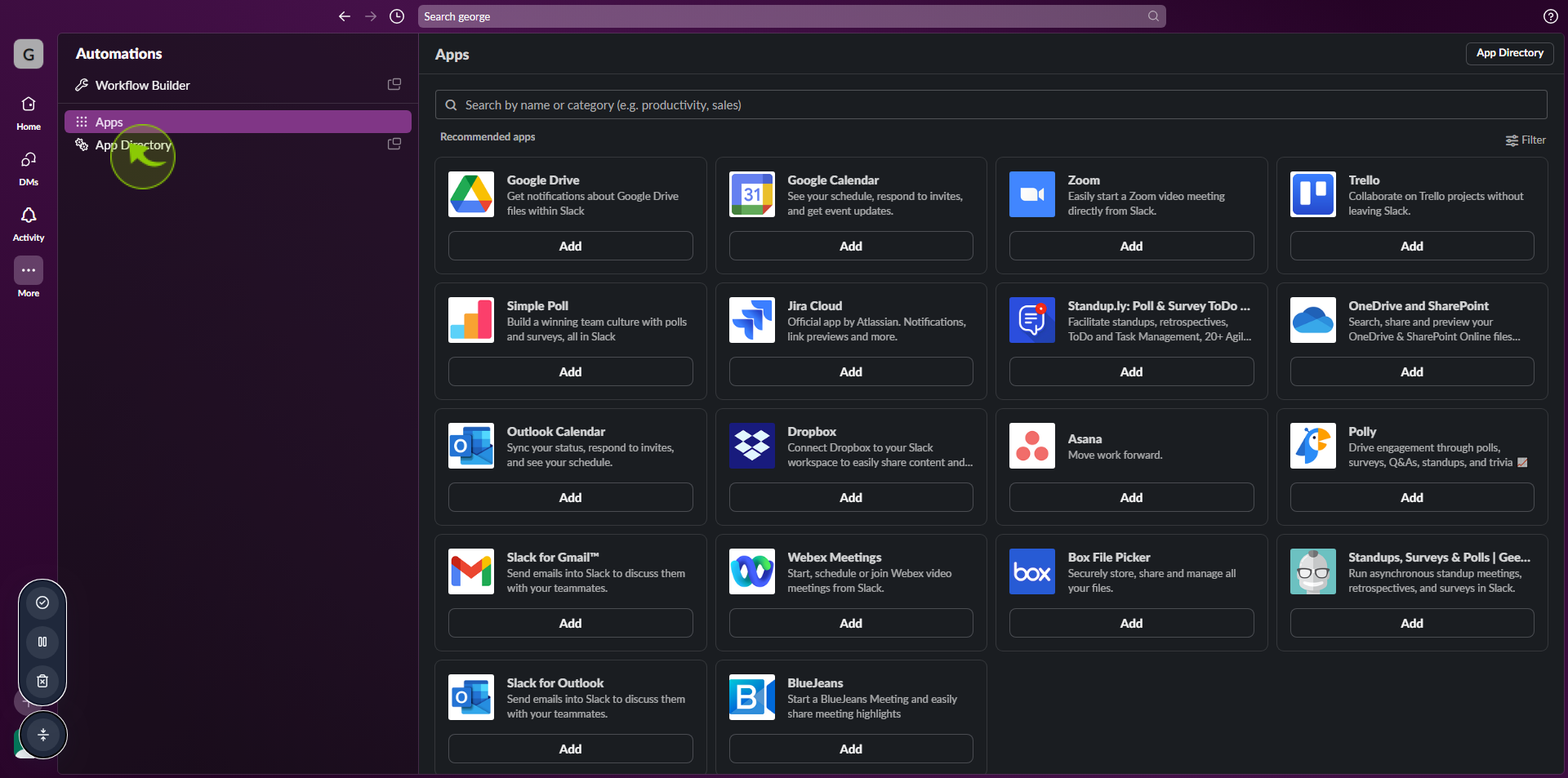
Task: Go back with the left arrow icon
Action: (x=345, y=16)
